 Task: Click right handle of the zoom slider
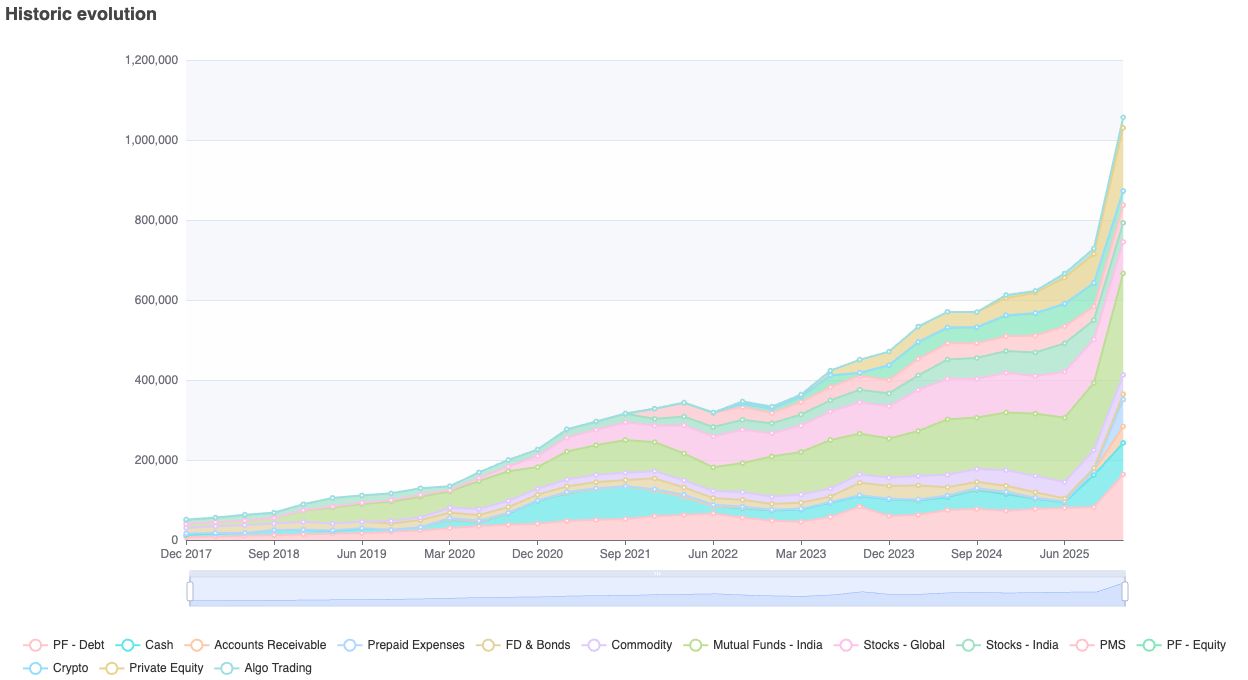[1125, 591]
